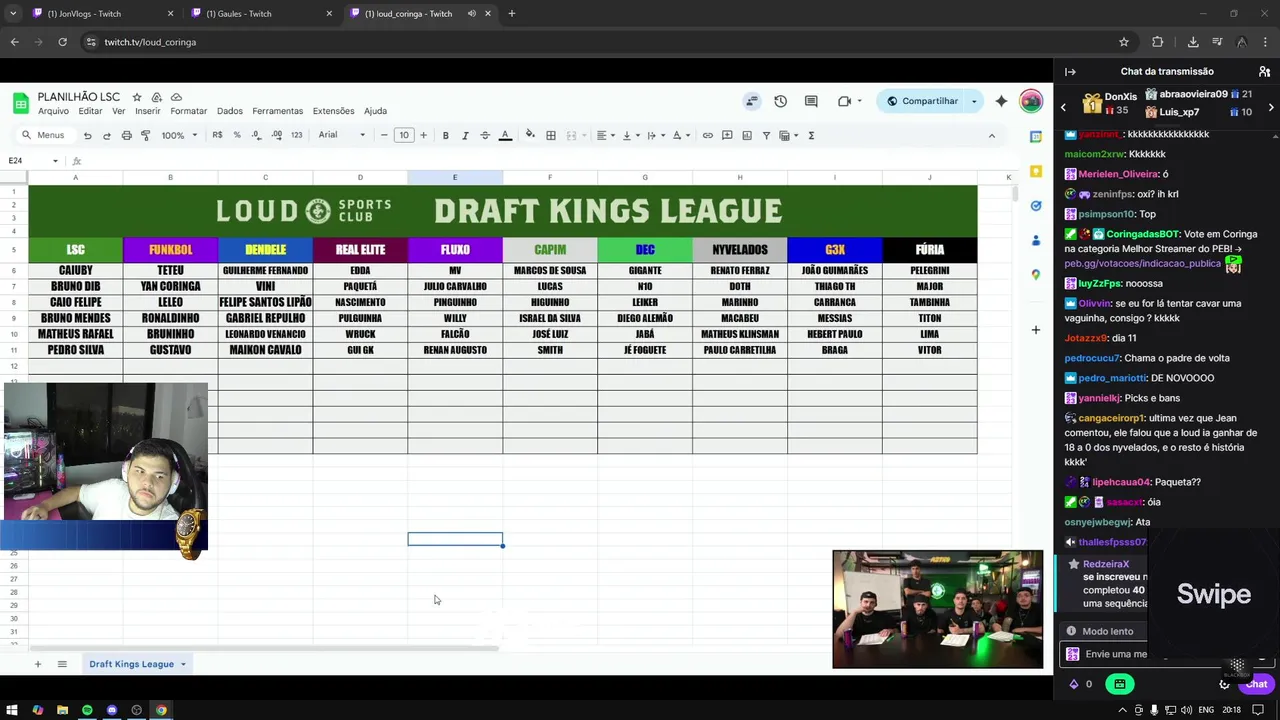Open the comments history icon
1280x720 pixels.
tap(811, 101)
